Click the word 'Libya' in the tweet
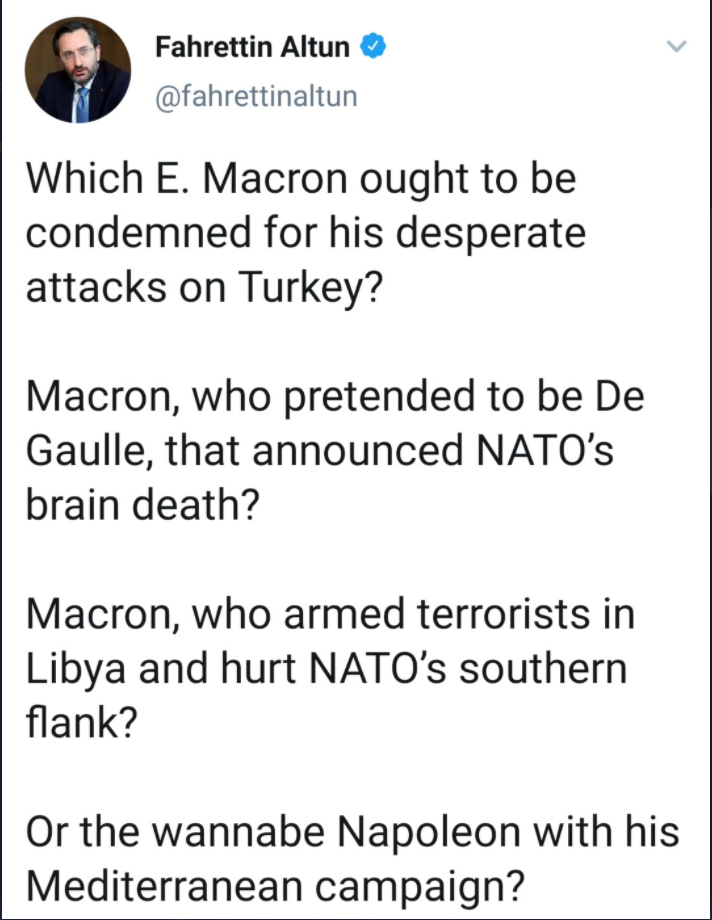The image size is (712, 920). coord(76,669)
